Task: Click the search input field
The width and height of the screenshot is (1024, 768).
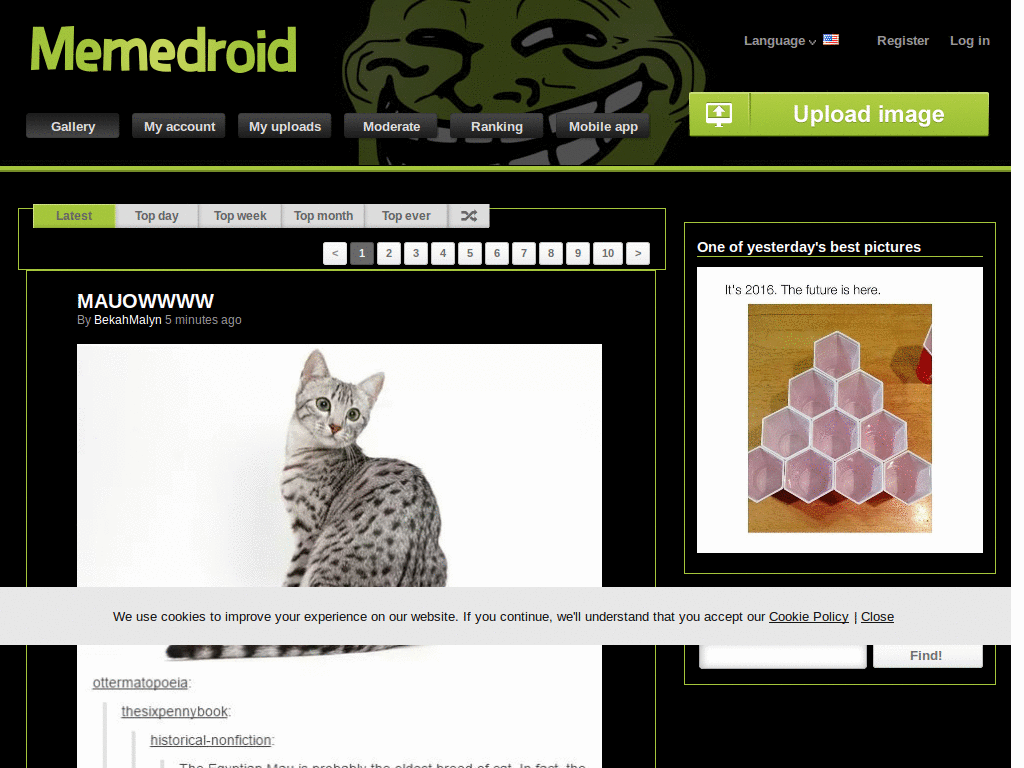Action: [x=783, y=655]
